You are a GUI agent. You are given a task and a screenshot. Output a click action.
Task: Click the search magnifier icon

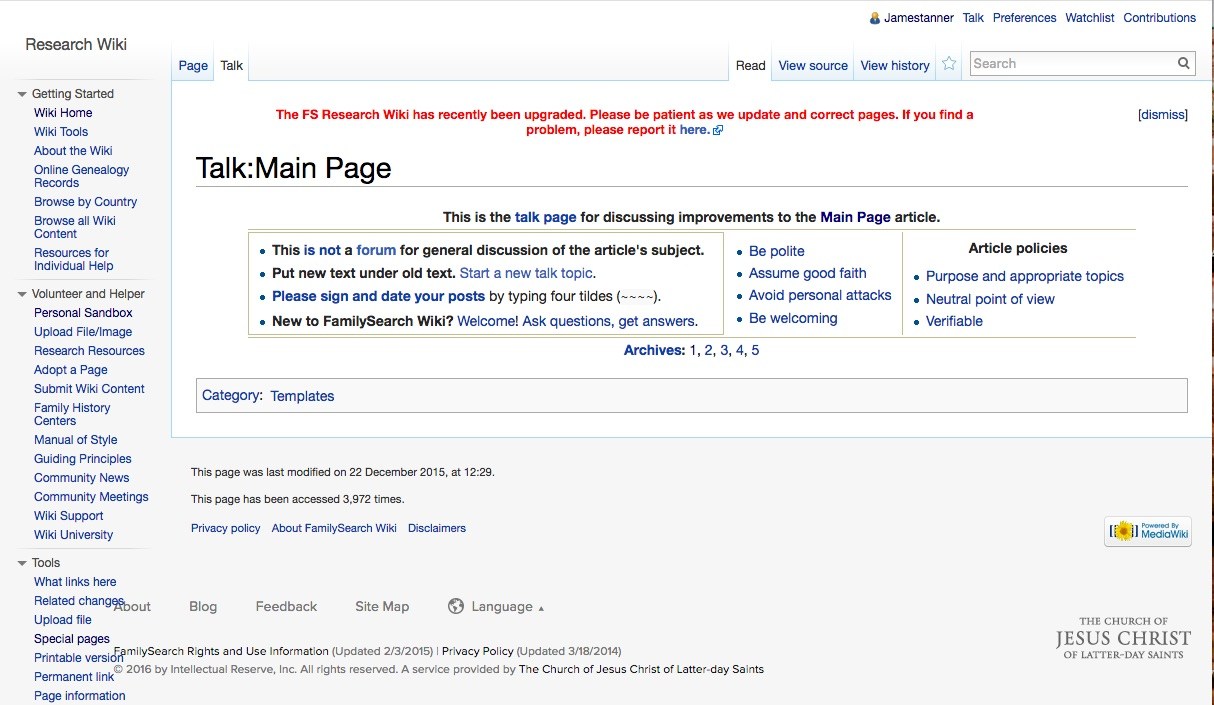coord(1184,63)
